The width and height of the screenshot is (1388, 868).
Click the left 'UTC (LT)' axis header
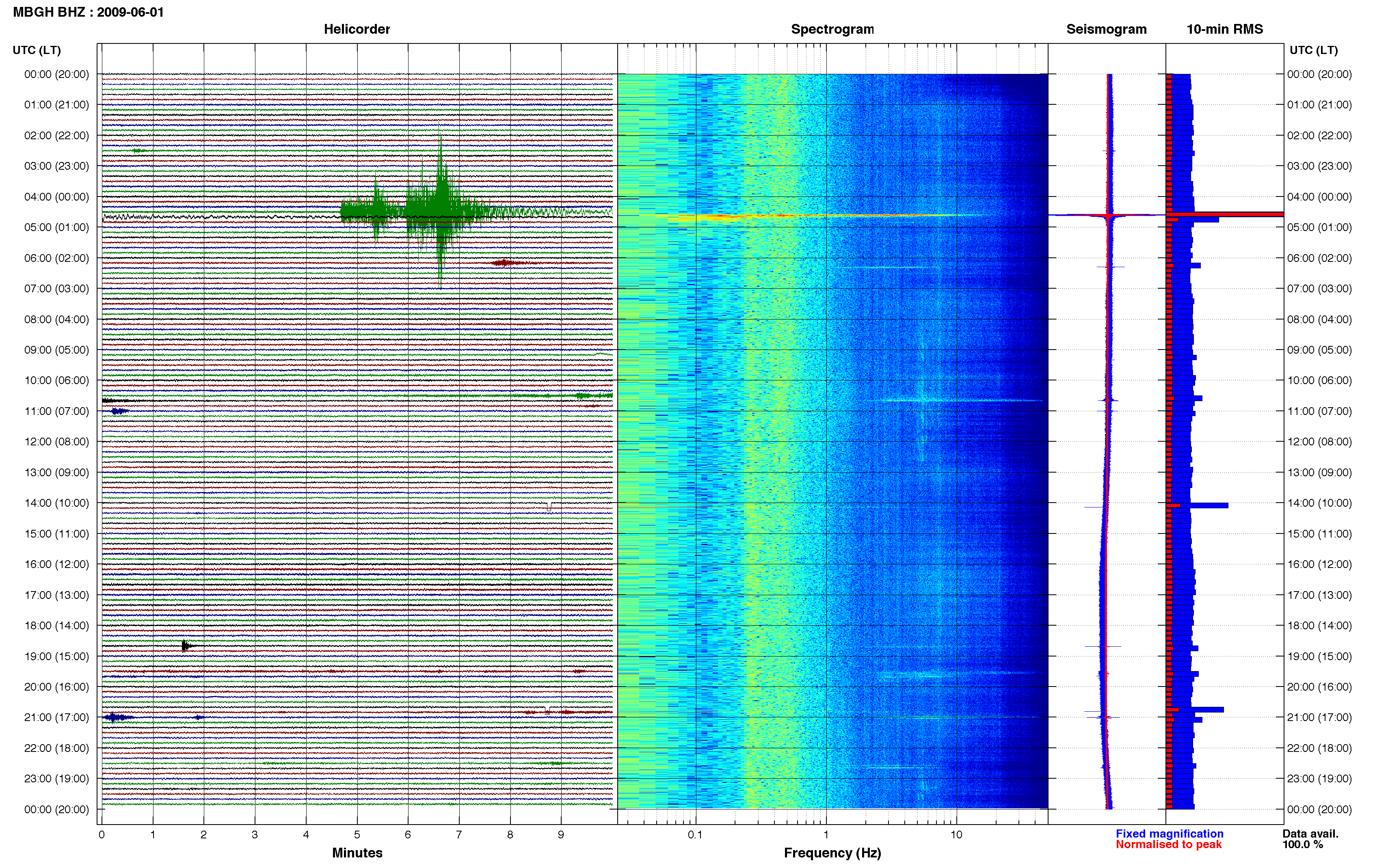37,50
